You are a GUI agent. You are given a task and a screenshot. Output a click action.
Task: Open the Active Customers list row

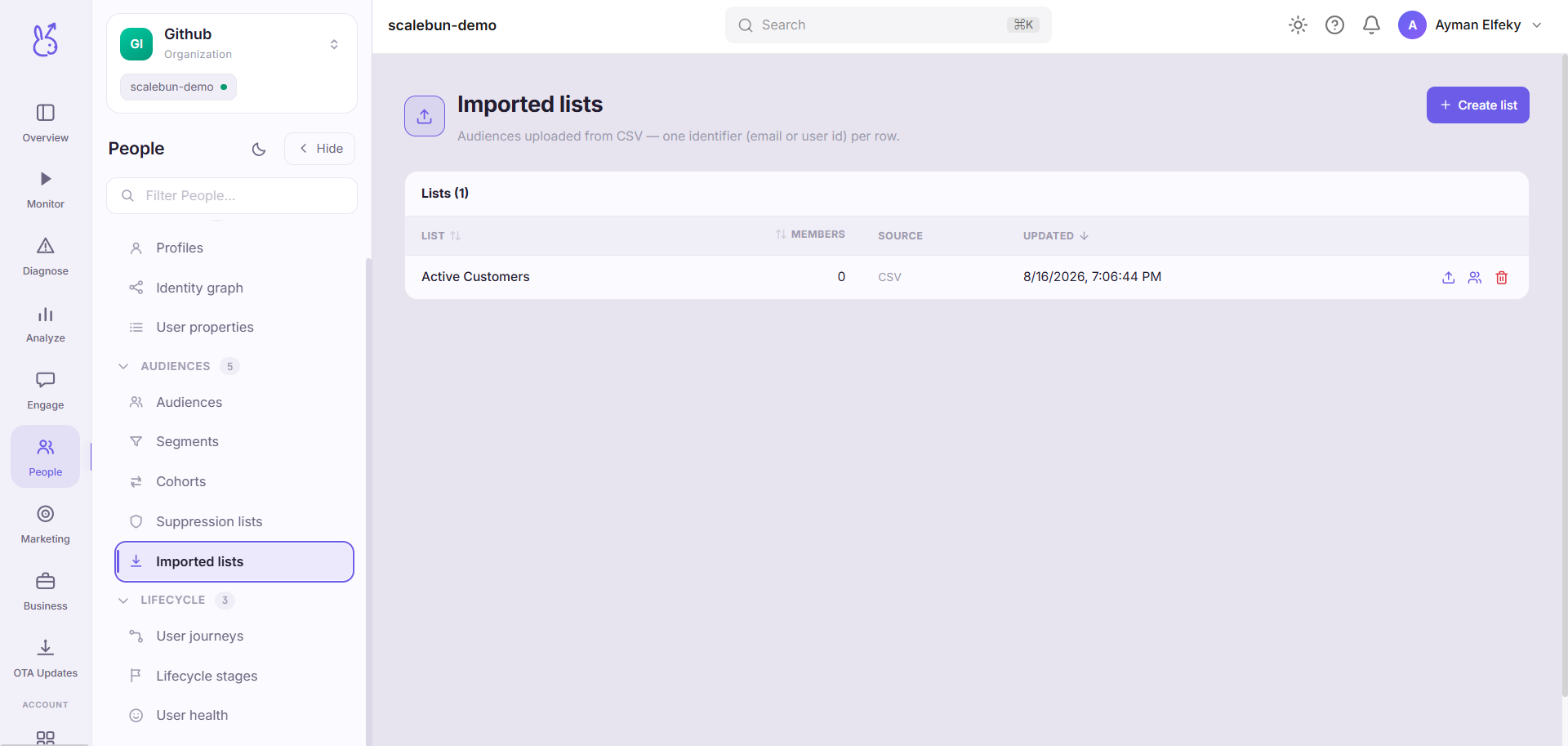966,277
